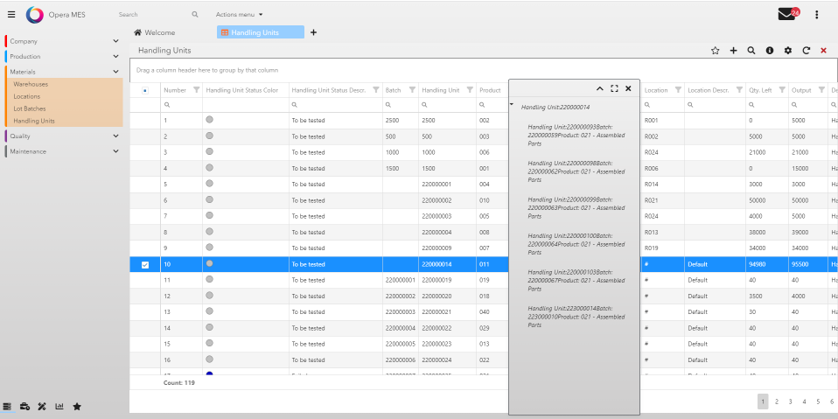Filter the Batch column
Screen dimensions: 838x419
[412, 90]
